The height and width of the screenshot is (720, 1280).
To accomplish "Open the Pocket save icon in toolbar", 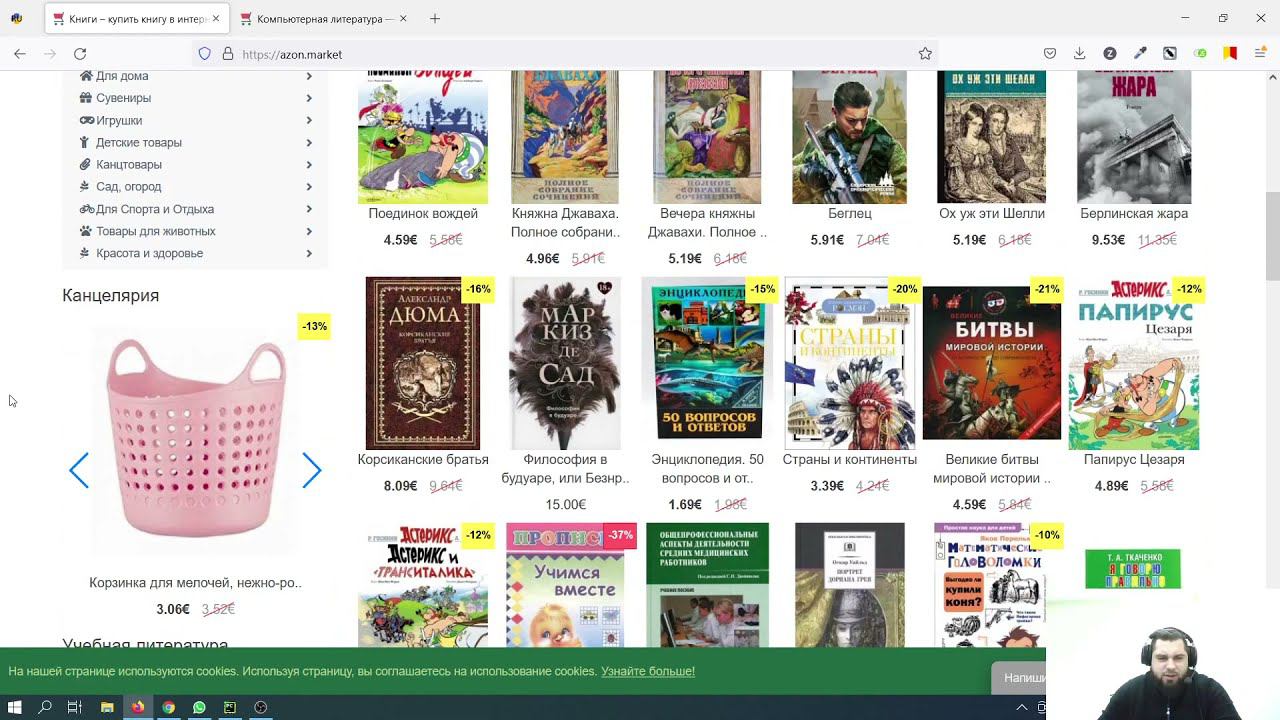I will point(1049,54).
